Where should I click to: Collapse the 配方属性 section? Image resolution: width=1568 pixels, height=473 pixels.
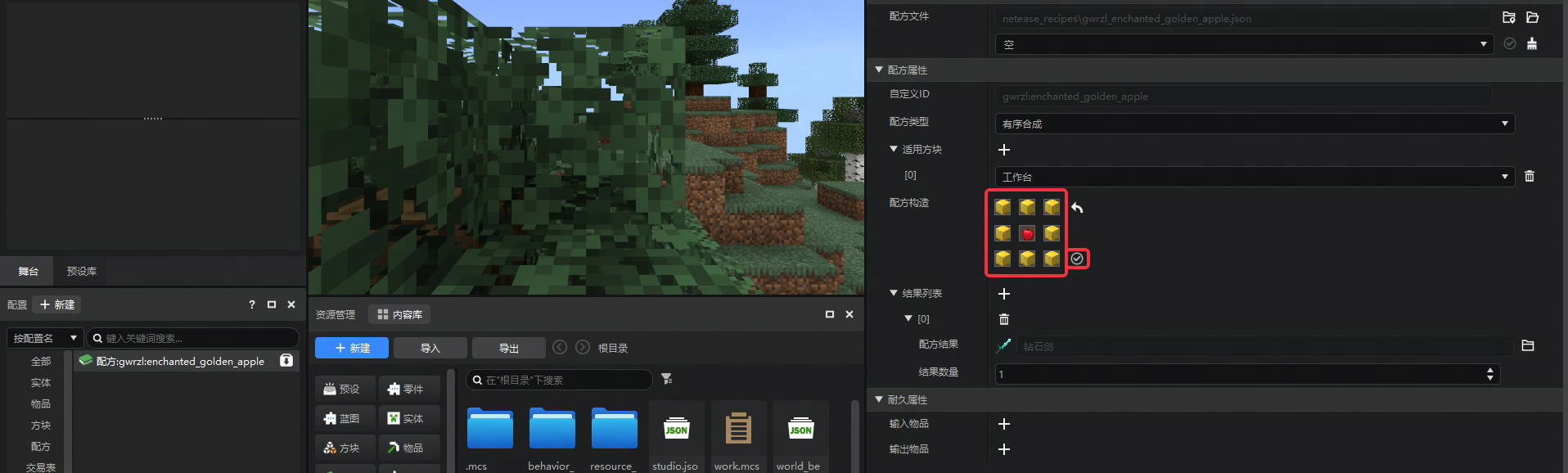pos(879,70)
